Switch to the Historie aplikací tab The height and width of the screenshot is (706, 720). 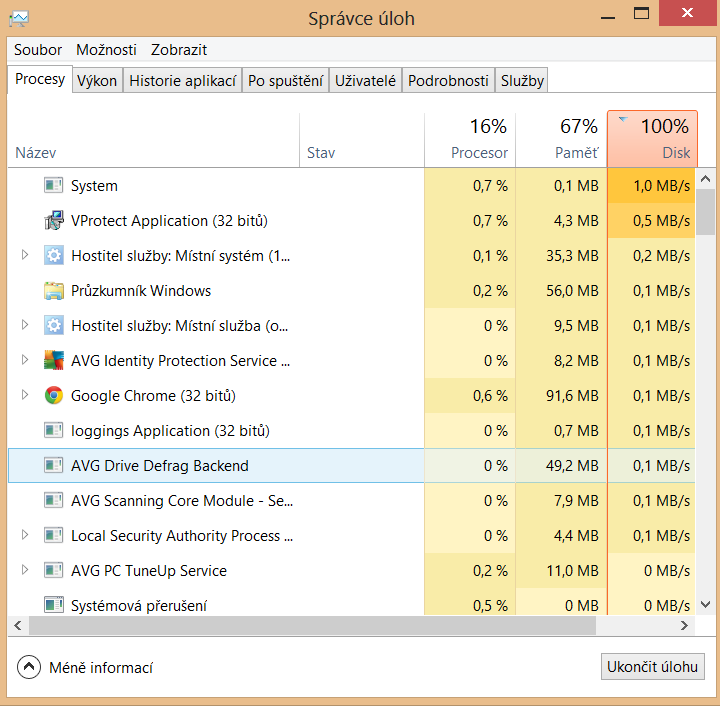point(182,81)
